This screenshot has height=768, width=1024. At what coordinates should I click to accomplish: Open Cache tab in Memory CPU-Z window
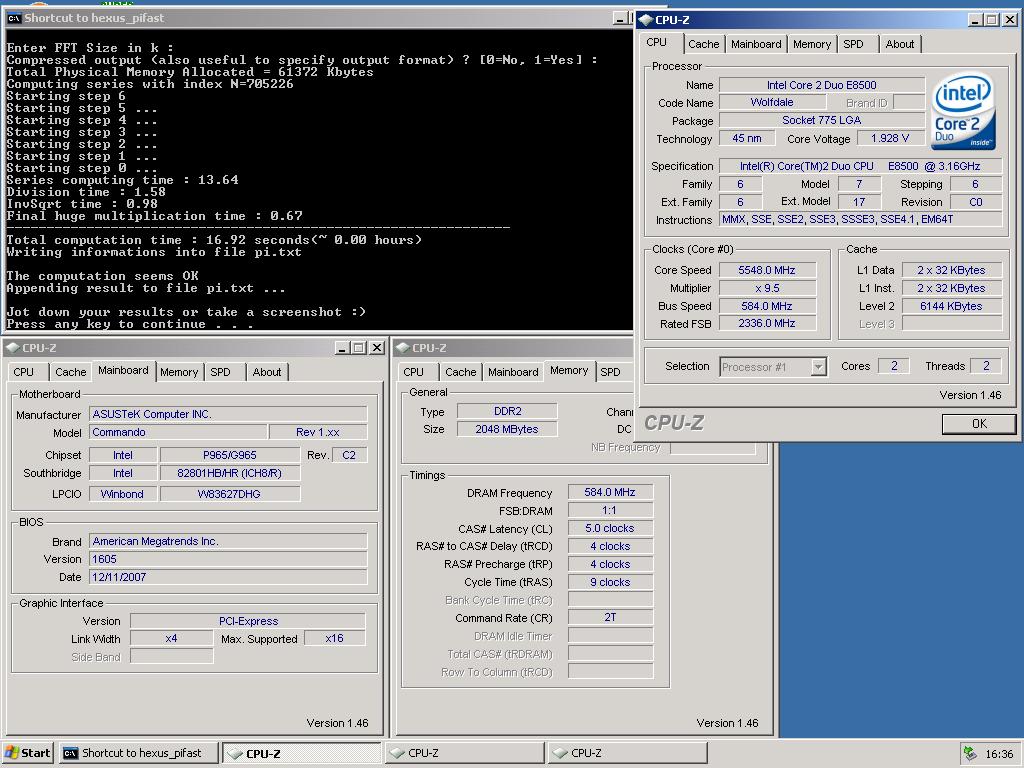(x=460, y=372)
